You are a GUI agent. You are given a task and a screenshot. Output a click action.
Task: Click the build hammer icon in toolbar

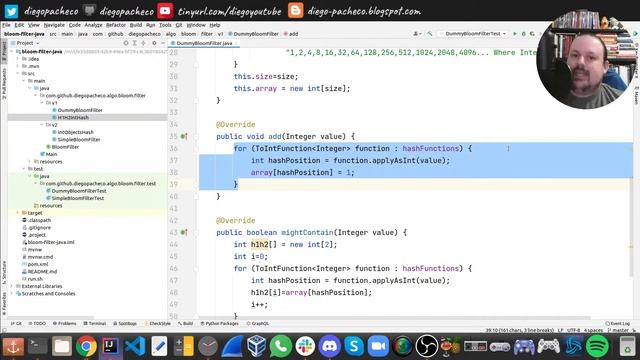pyautogui.click(x=429, y=33)
